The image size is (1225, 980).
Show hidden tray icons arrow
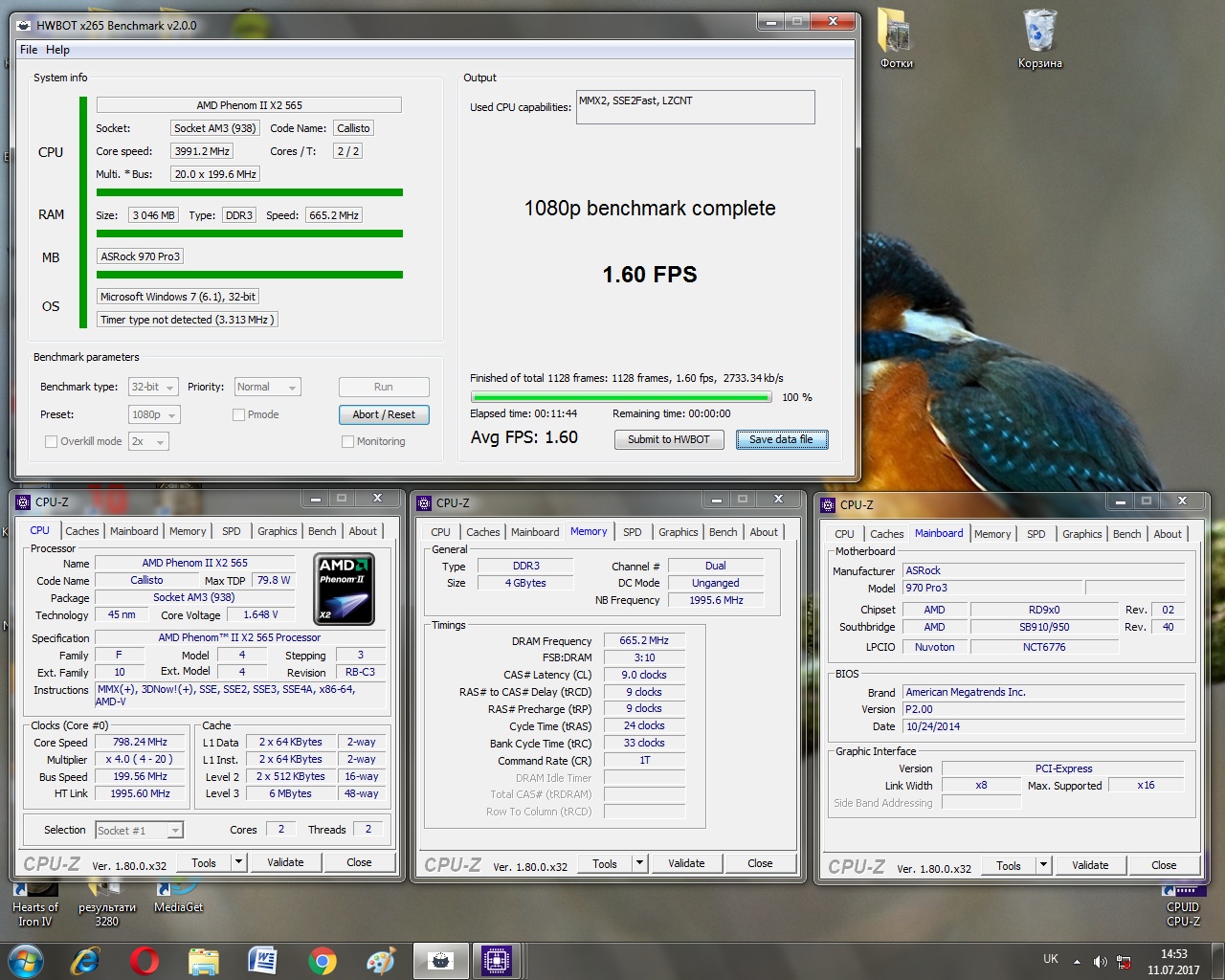click(x=1077, y=961)
